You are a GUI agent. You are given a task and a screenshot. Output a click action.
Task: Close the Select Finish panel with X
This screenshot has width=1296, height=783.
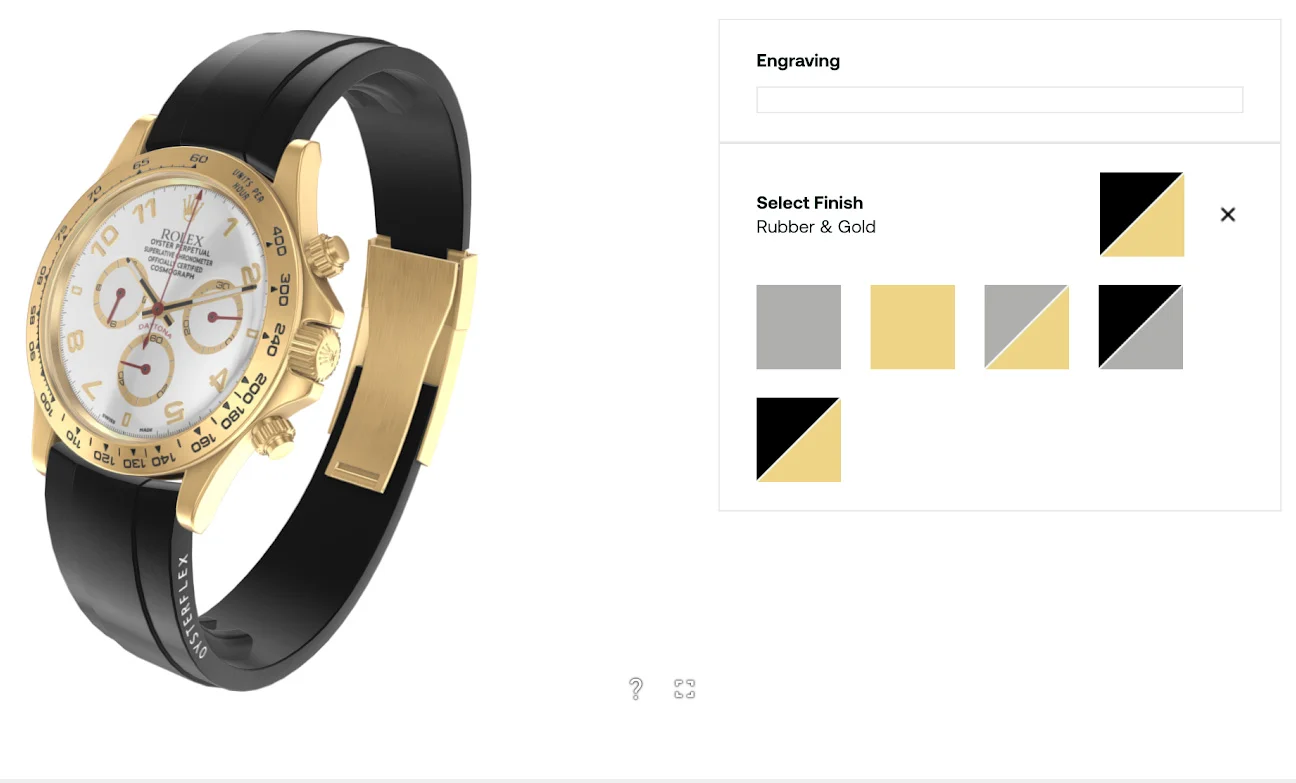(1228, 214)
